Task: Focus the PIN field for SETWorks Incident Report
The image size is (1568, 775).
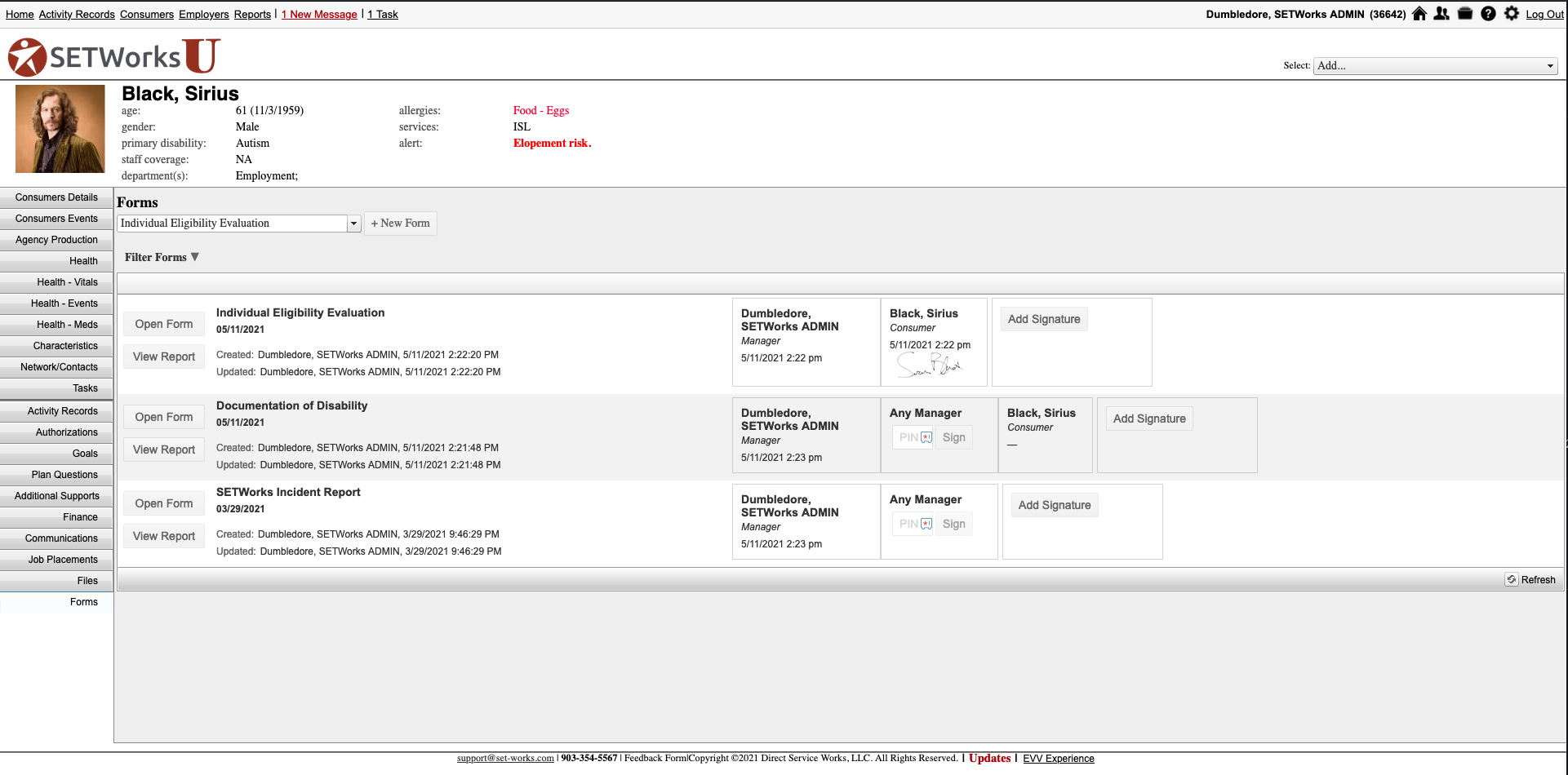Action: pos(913,524)
